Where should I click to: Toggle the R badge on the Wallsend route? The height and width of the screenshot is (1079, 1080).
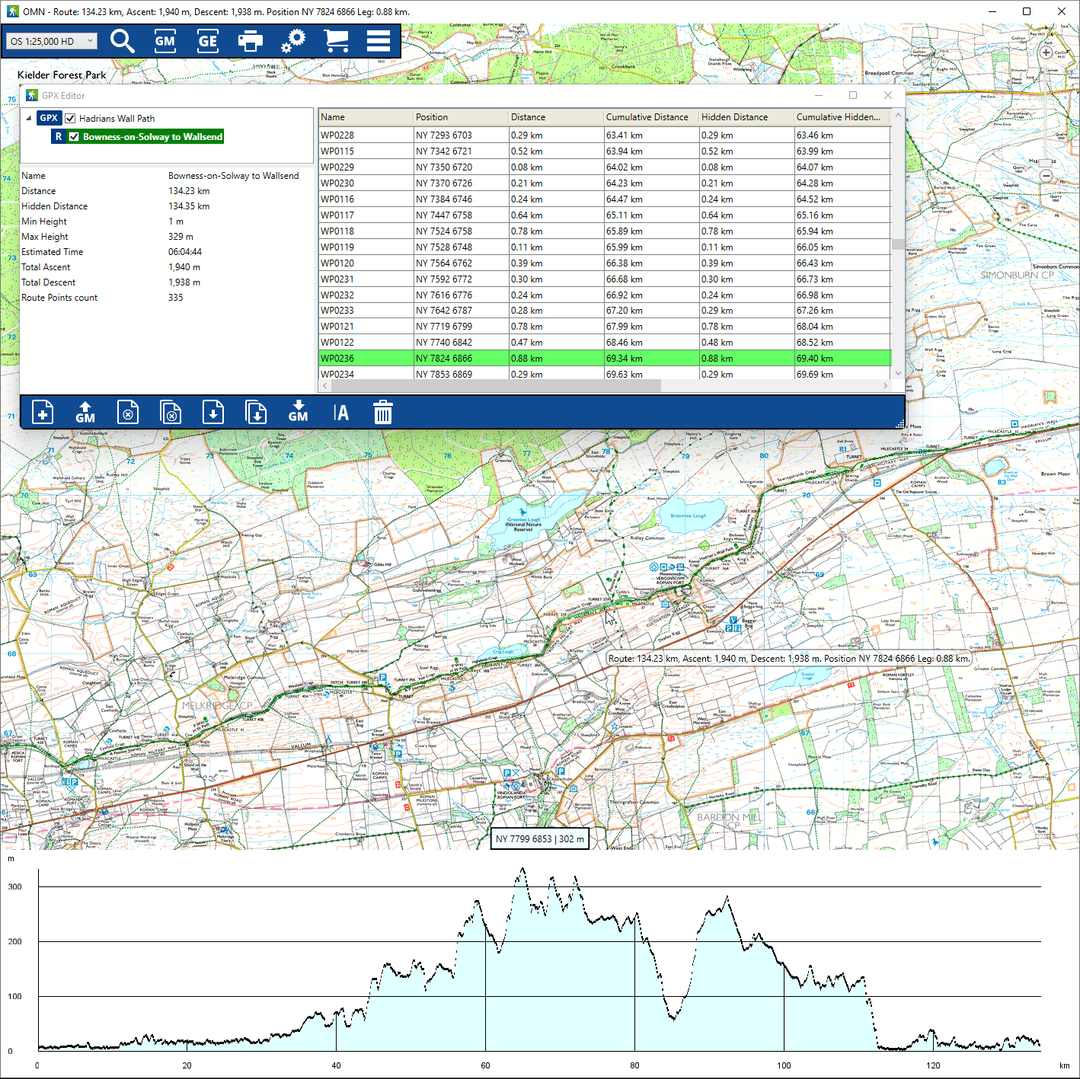(57, 135)
